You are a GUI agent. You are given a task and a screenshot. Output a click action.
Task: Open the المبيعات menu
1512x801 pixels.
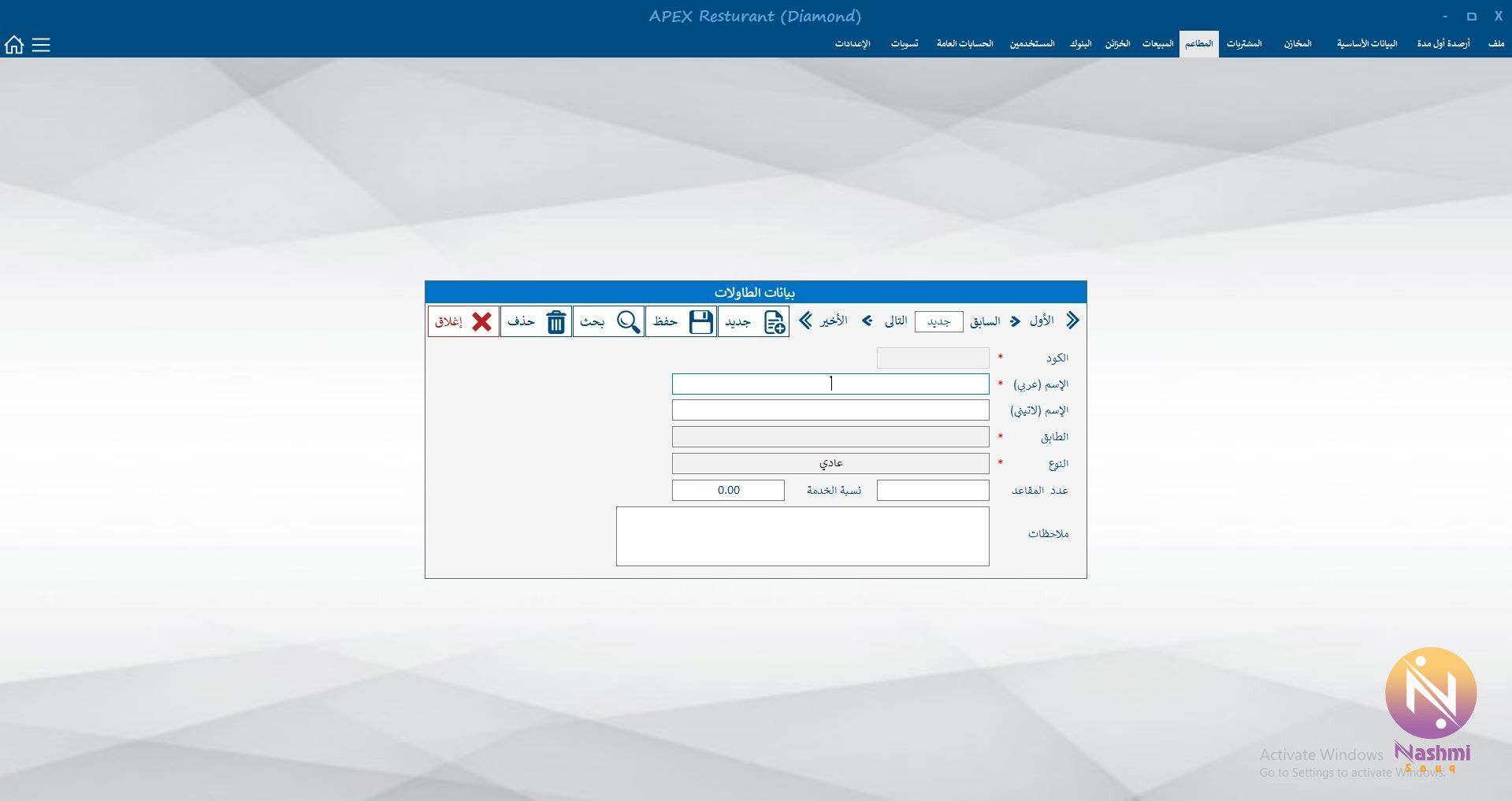pyautogui.click(x=1157, y=44)
